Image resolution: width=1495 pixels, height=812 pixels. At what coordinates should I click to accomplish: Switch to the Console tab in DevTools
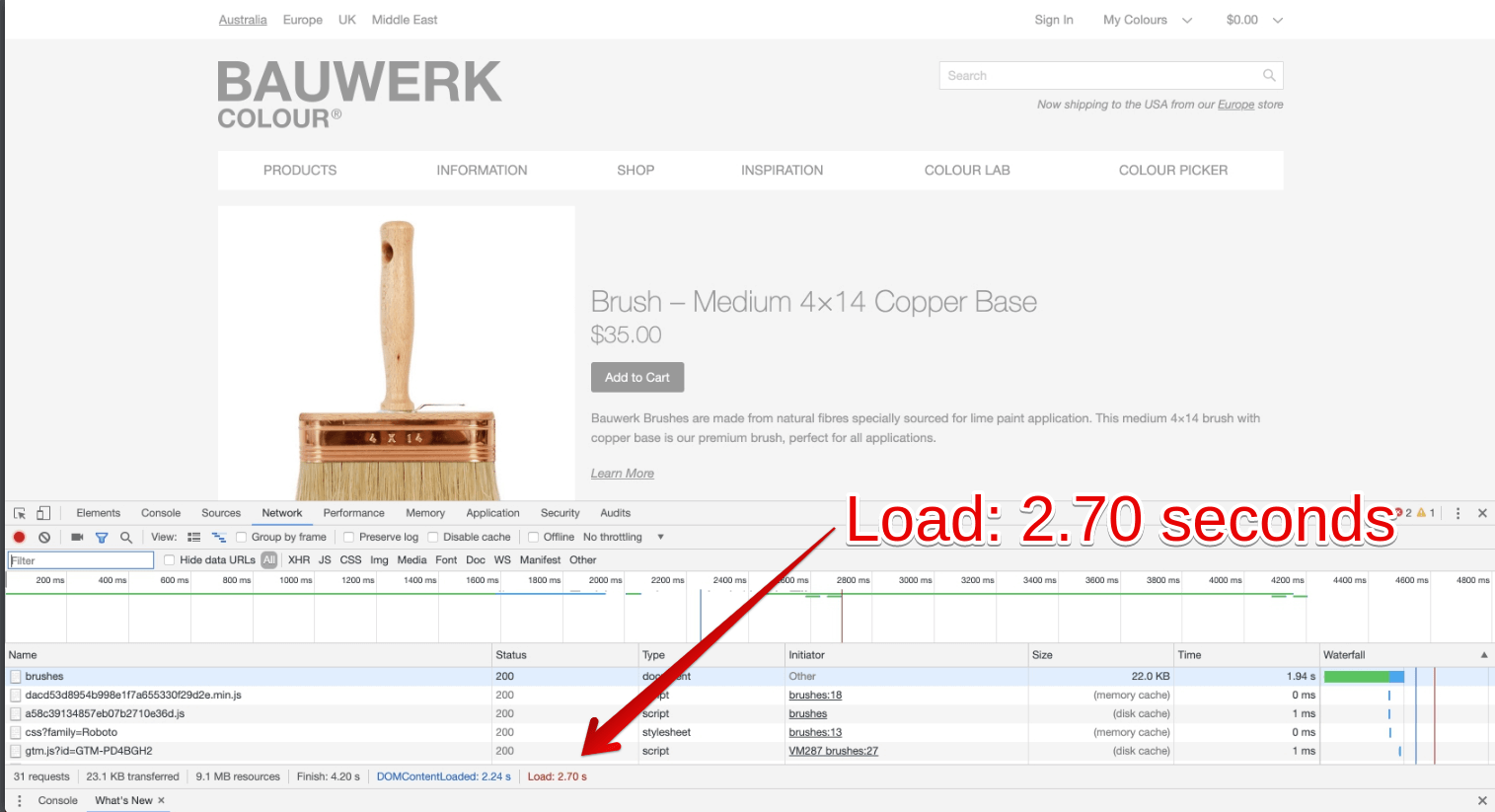(161, 513)
